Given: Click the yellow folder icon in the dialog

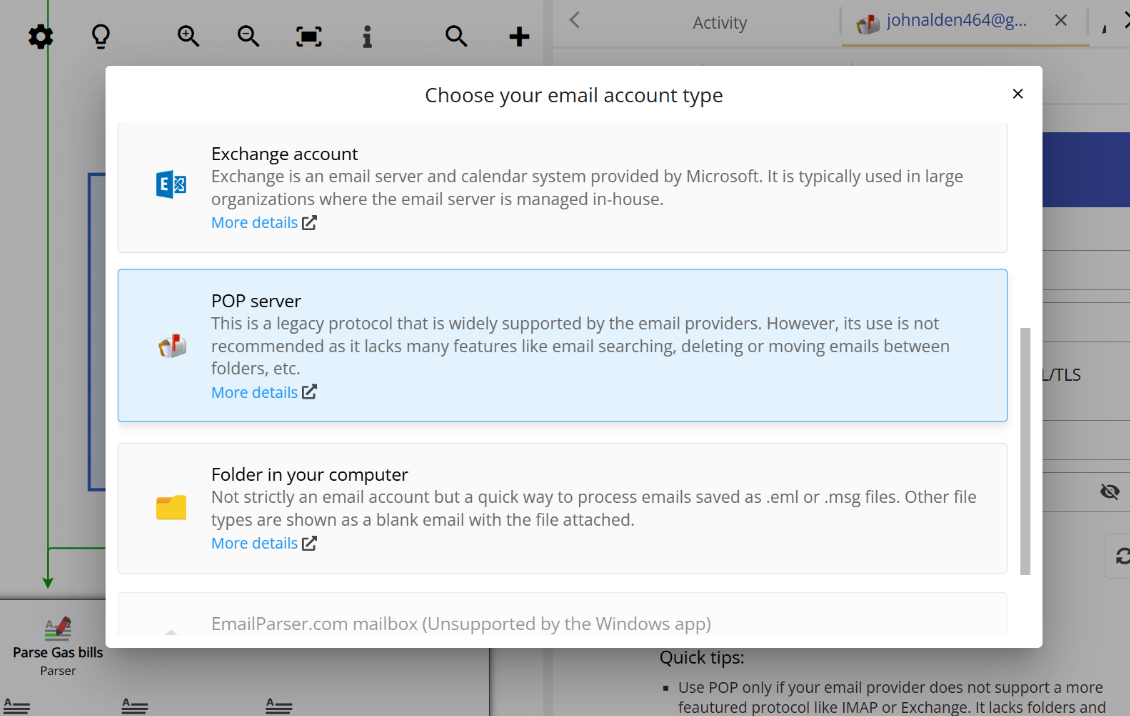Looking at the screenshot, I should (171, 507).
